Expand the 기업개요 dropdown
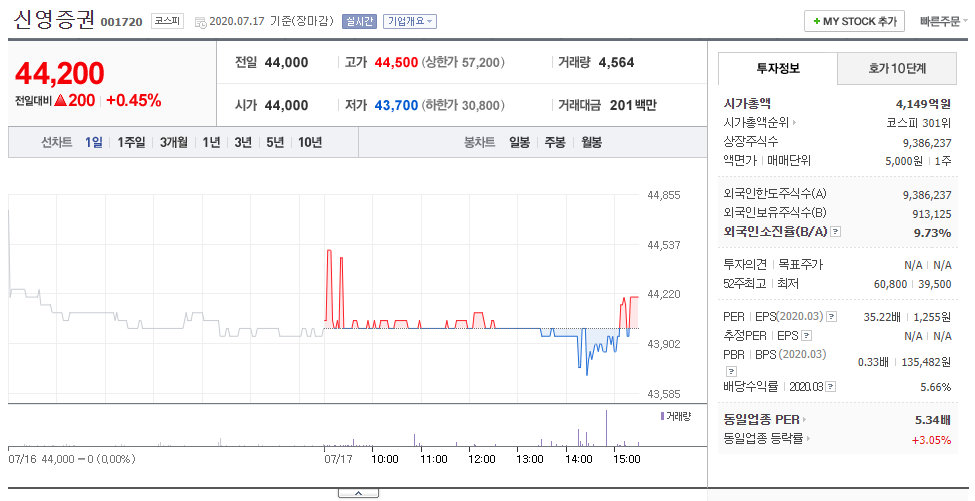This screenshot has height=501, width=975. coord(410,21)
